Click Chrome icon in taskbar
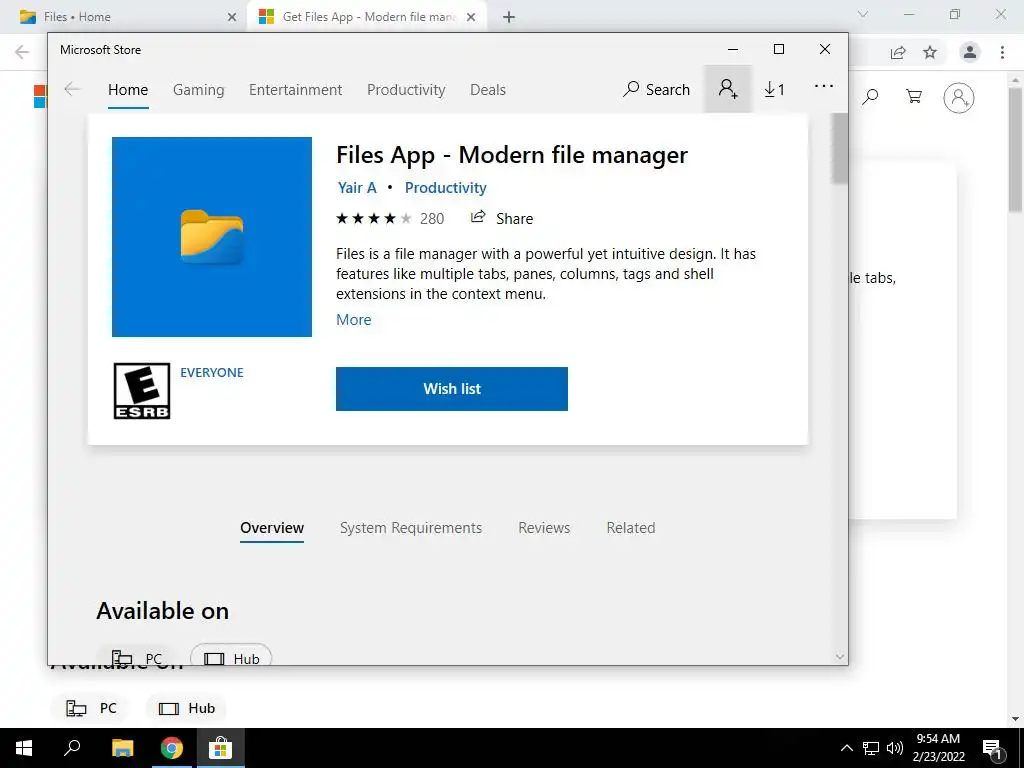The height and width of the screenshot is (768, 1024). (x=172, y=748)
